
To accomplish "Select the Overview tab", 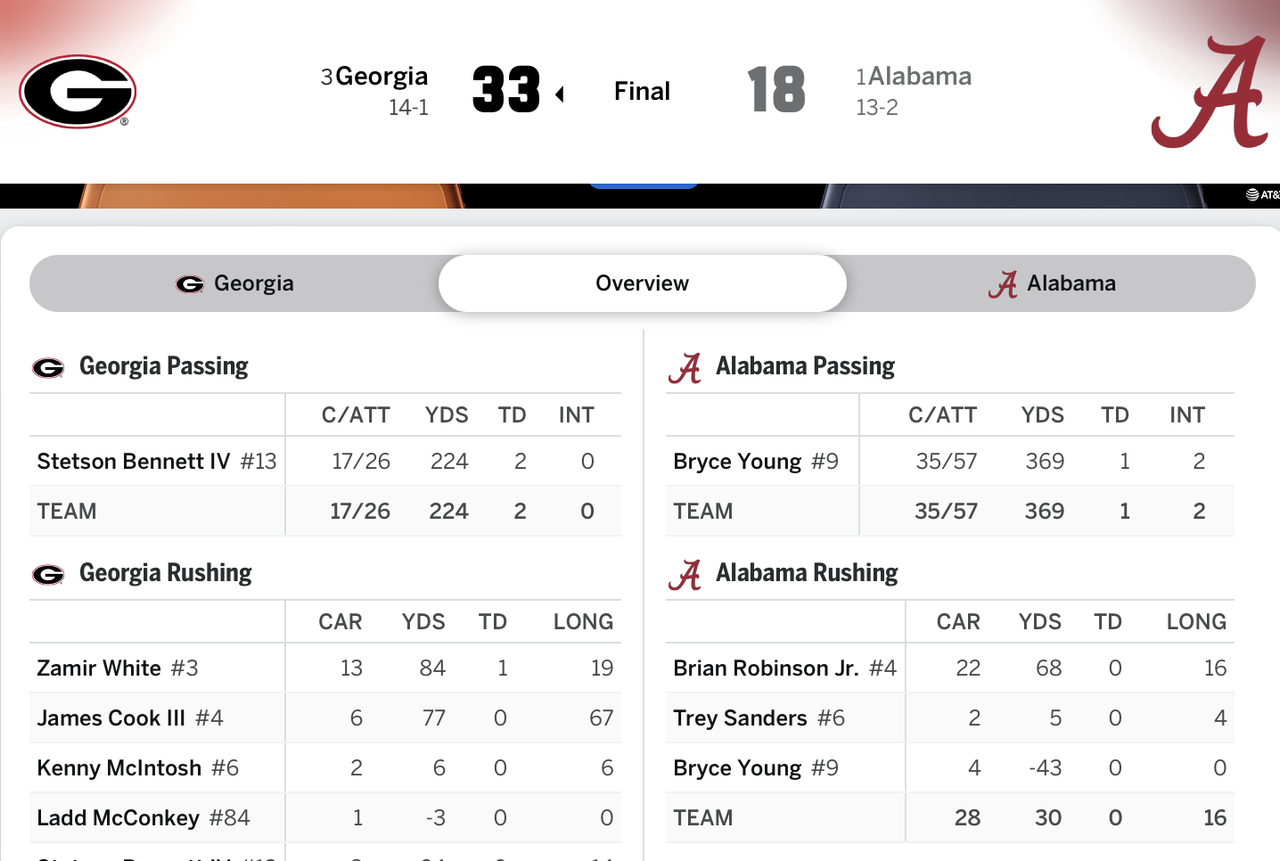I will [x=642, y=283].
